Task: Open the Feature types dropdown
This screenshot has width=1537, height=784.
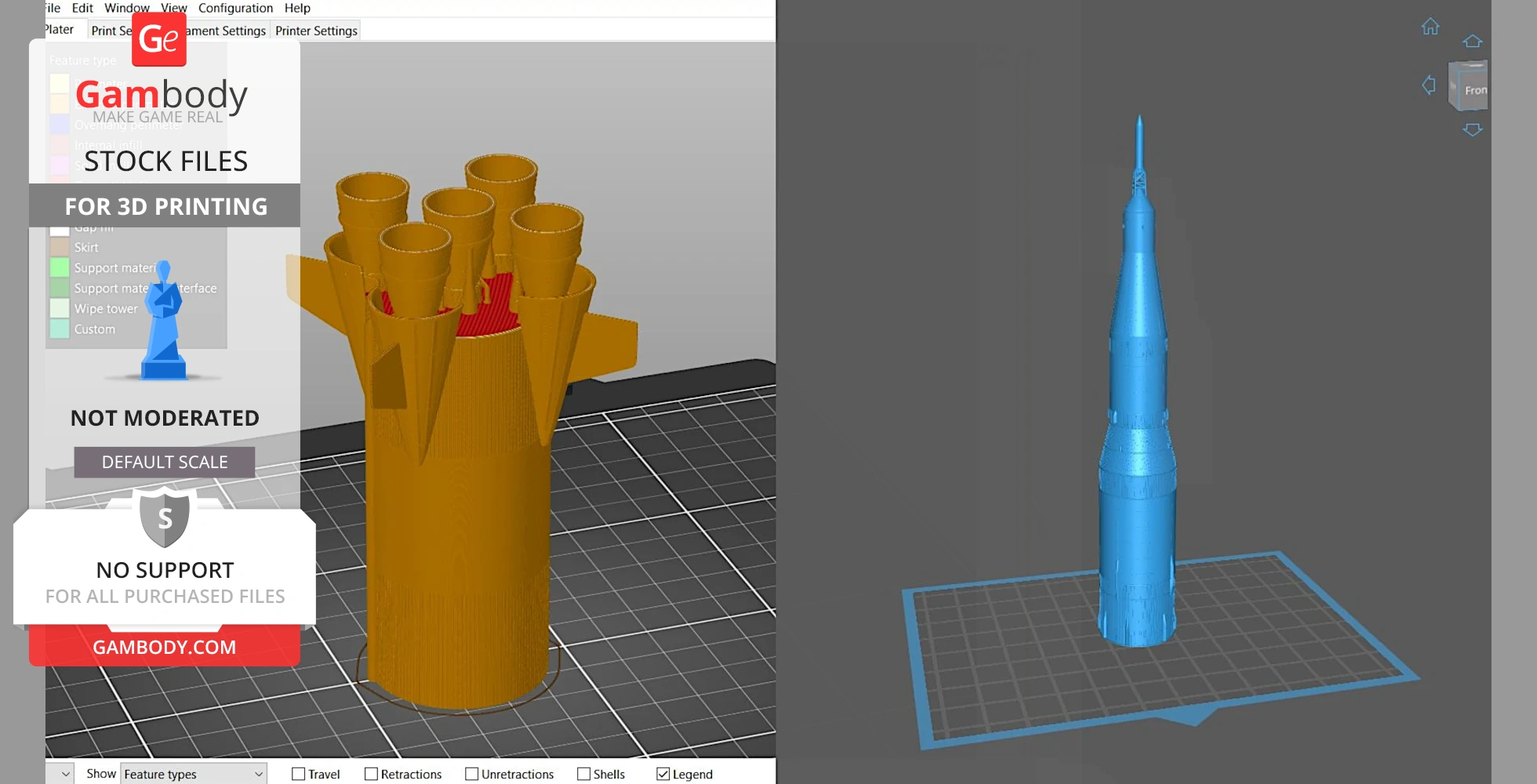Action: (x=194, y=774)
